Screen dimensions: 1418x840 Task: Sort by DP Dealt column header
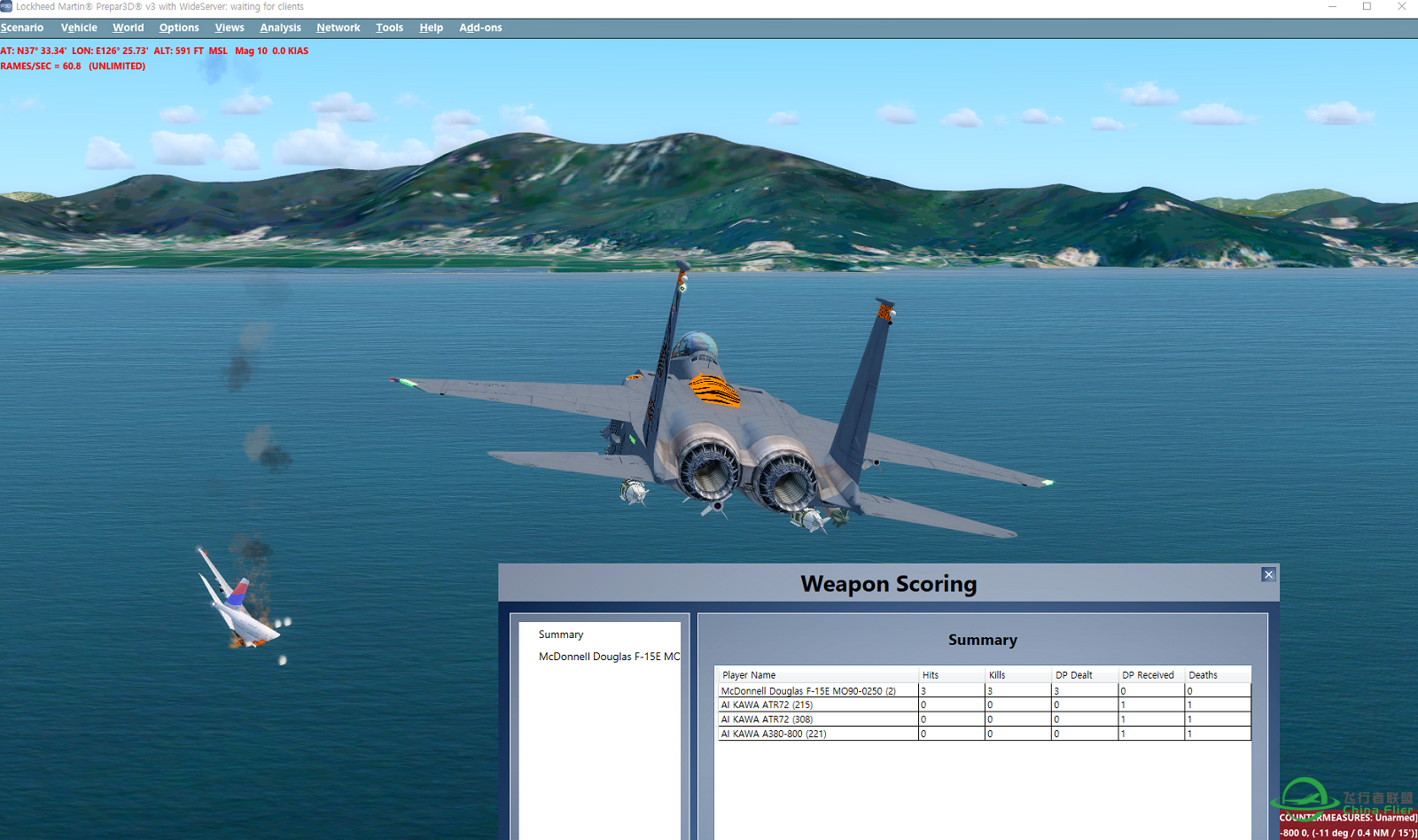click(1084, 675)
